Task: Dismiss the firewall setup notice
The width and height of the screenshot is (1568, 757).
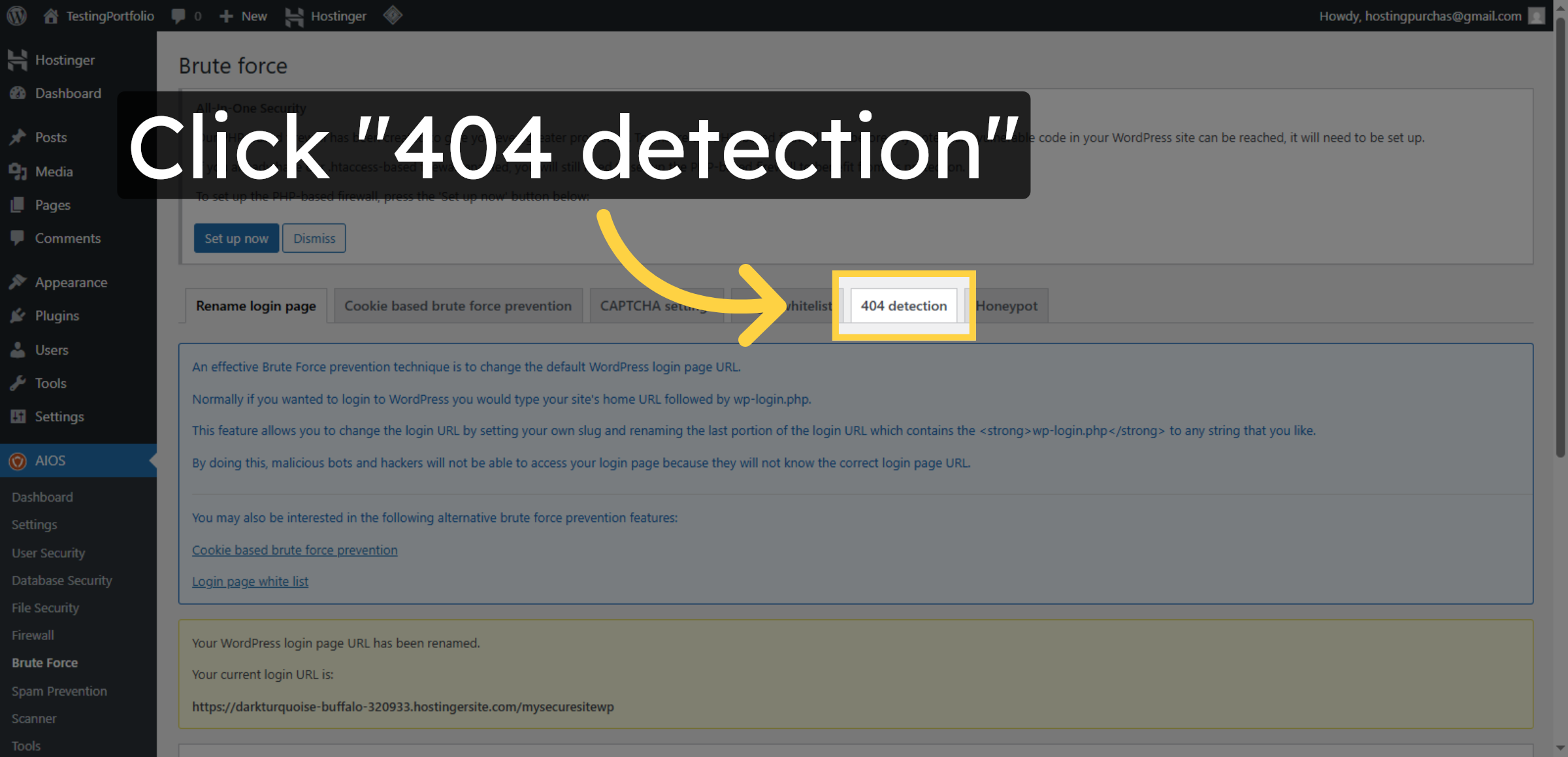Action: (314, 238)
